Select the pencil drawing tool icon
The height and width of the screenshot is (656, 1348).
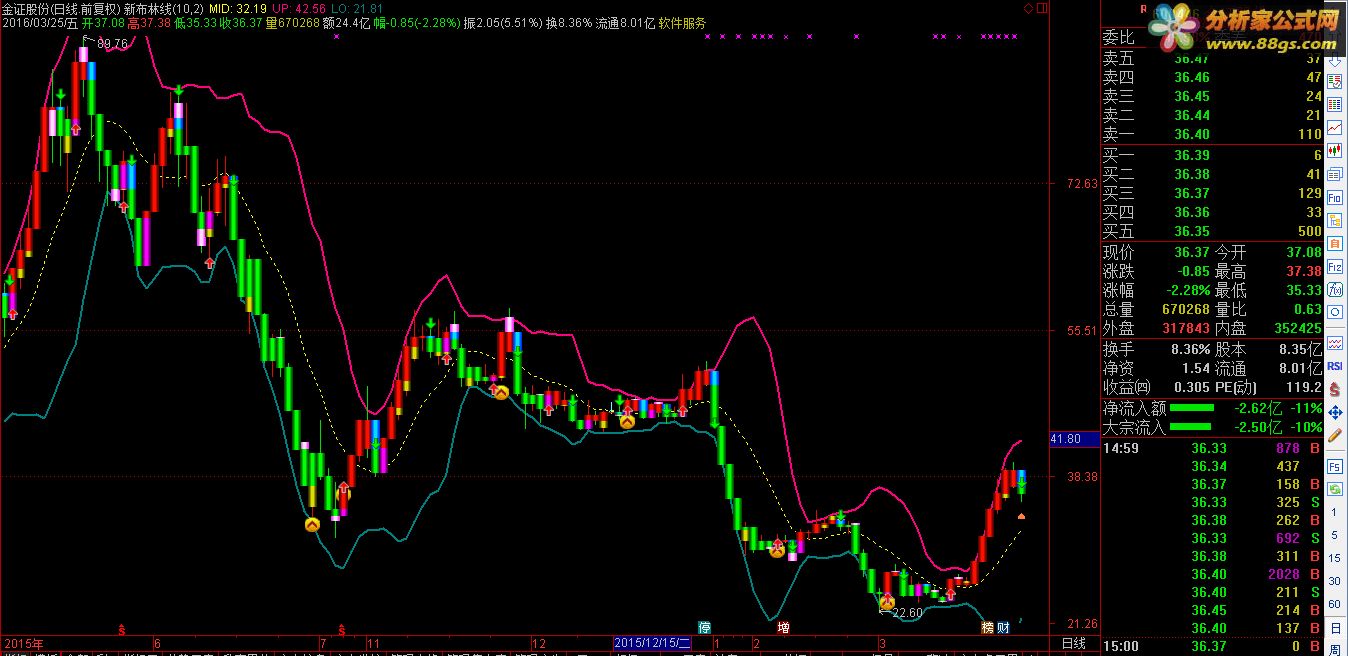coord(1334,436)
